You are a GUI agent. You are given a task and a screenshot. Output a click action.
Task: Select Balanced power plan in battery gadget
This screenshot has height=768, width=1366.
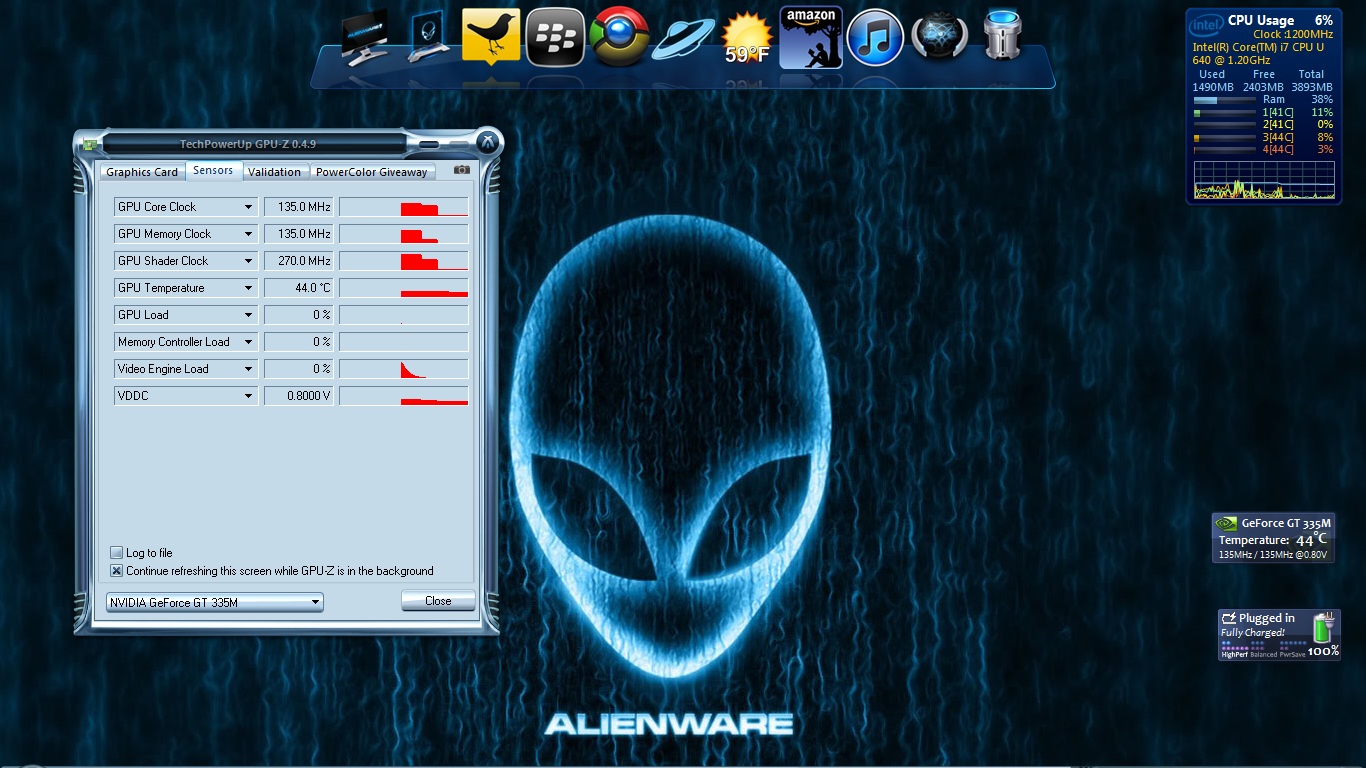coord(1263,654)
